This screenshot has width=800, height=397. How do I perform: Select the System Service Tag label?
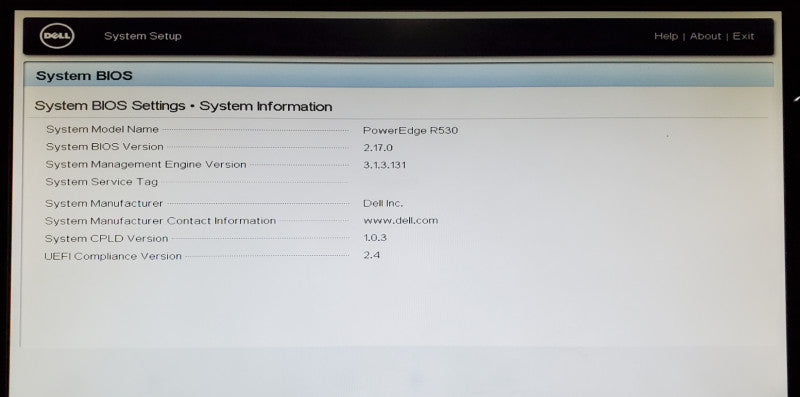(x=102, y=182)
